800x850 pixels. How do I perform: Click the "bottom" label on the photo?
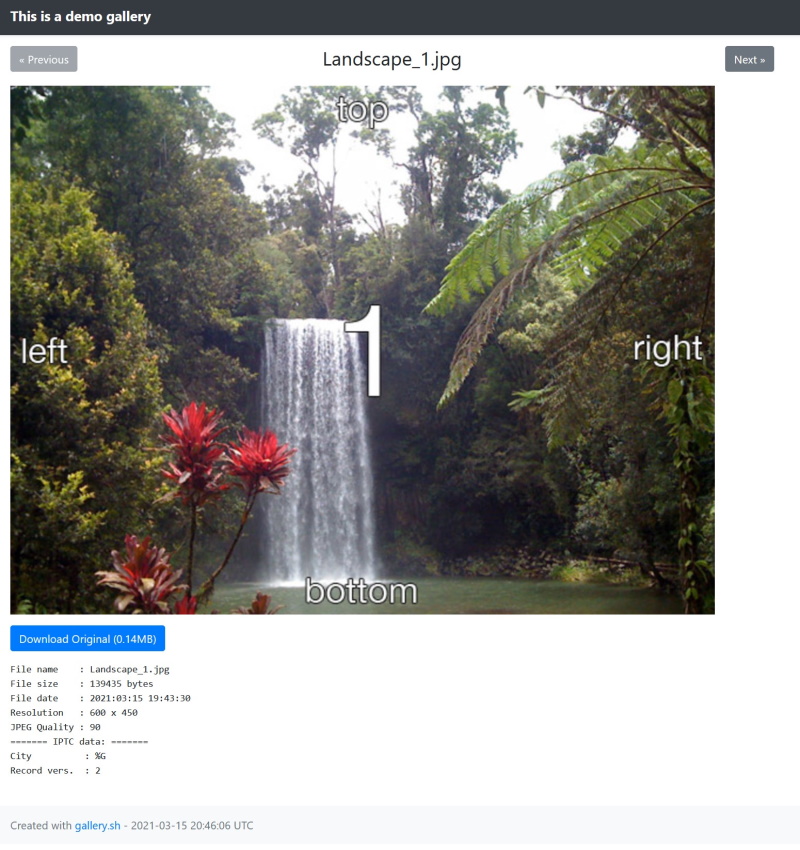tap(361, 591)
